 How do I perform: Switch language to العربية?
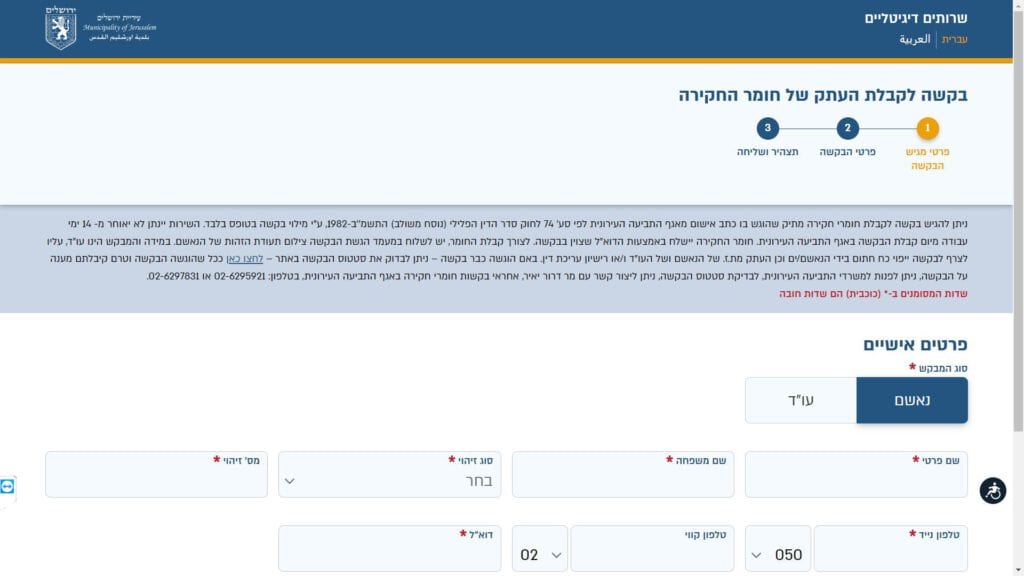[x=914, y=40]
